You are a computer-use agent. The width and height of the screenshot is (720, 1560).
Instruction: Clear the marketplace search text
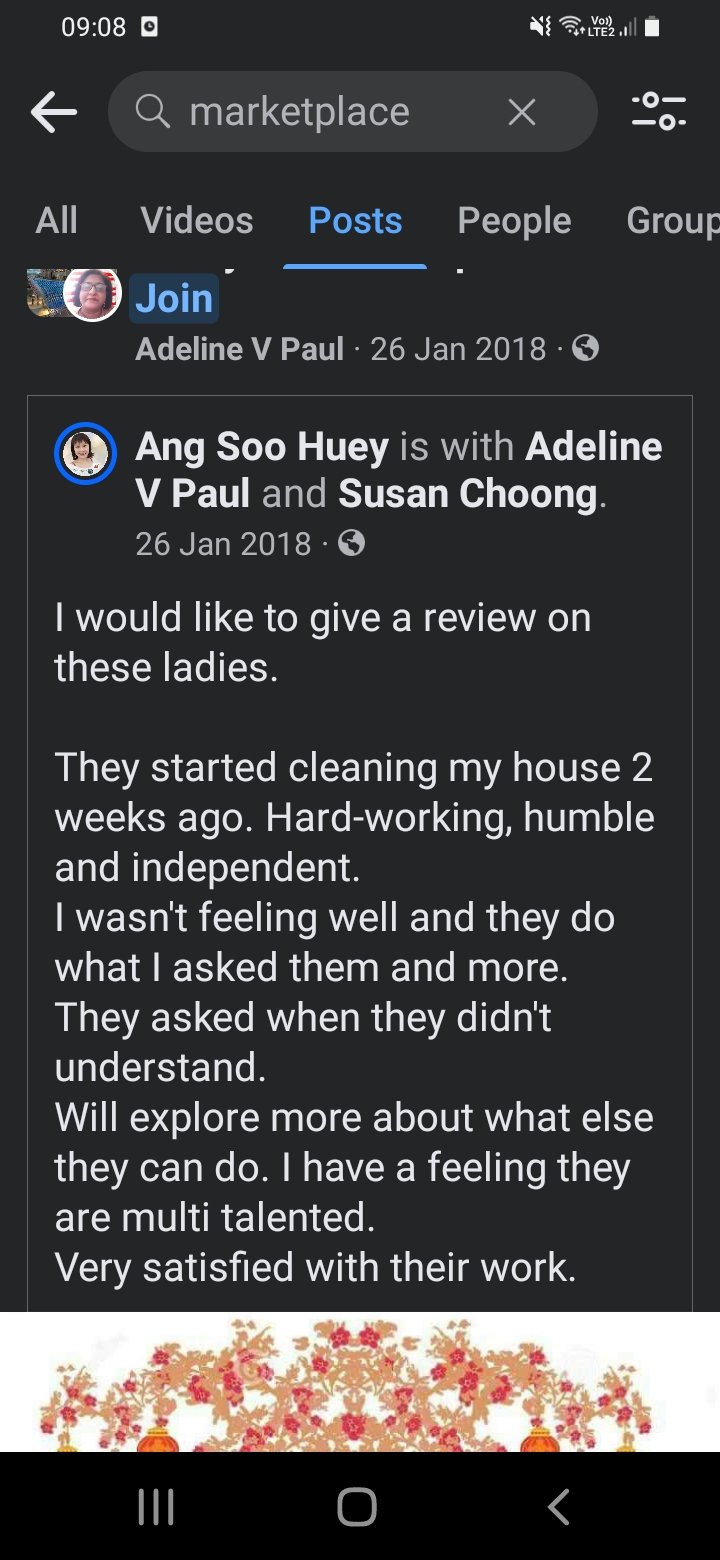[x=522, y=113]
